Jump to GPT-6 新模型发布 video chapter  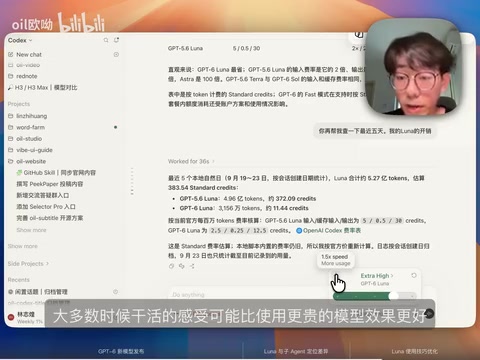coord(121,351)
